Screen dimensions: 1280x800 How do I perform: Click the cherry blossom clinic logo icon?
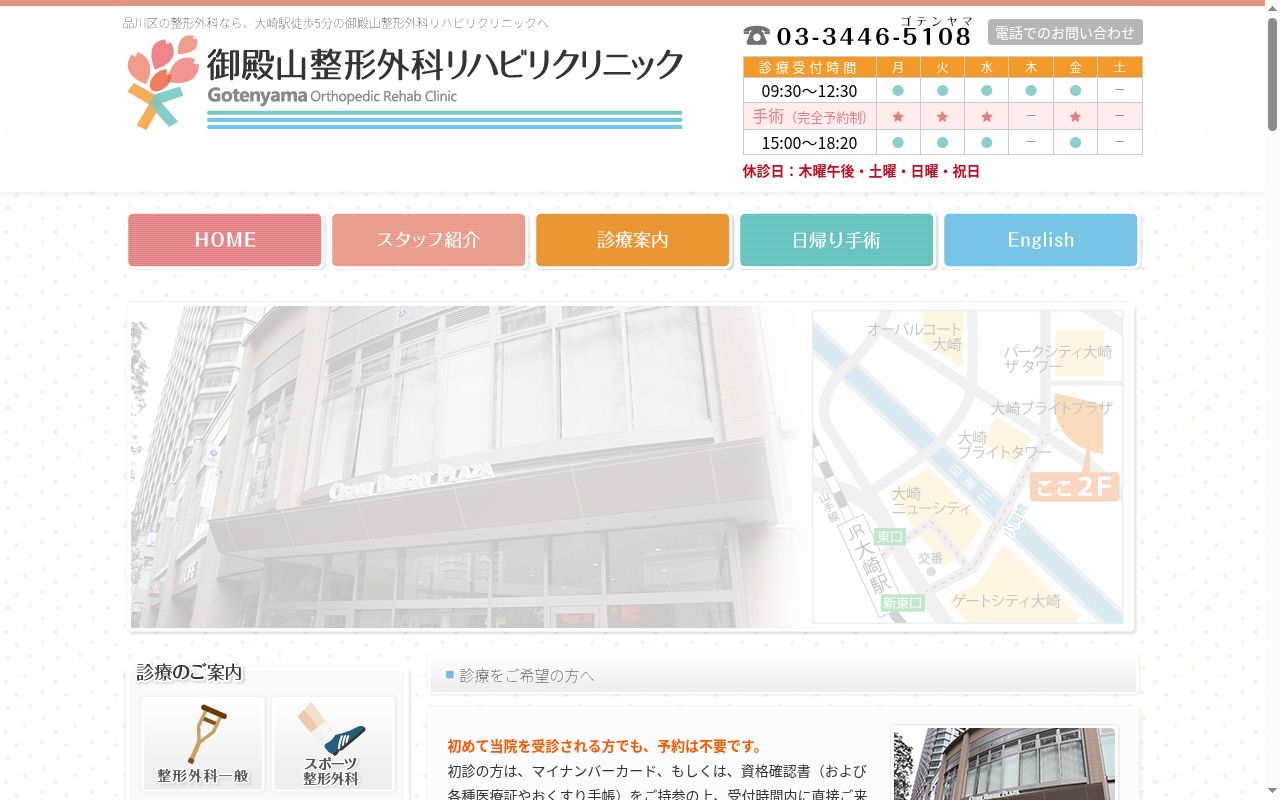tap(162, 82)
